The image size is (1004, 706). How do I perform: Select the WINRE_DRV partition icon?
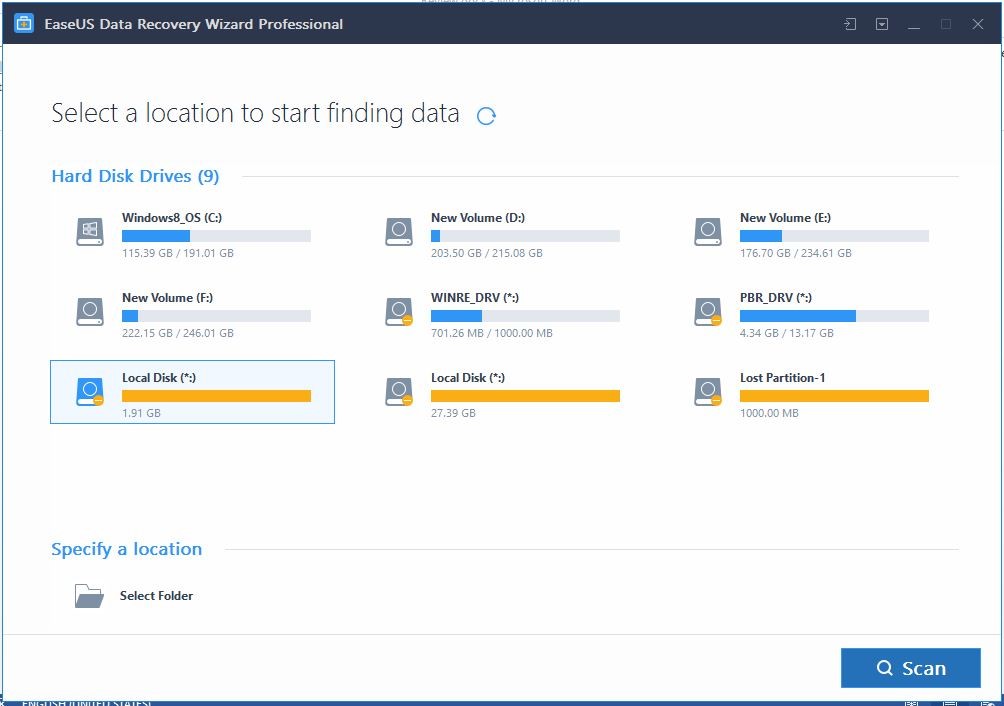click(x=399, y=311)
